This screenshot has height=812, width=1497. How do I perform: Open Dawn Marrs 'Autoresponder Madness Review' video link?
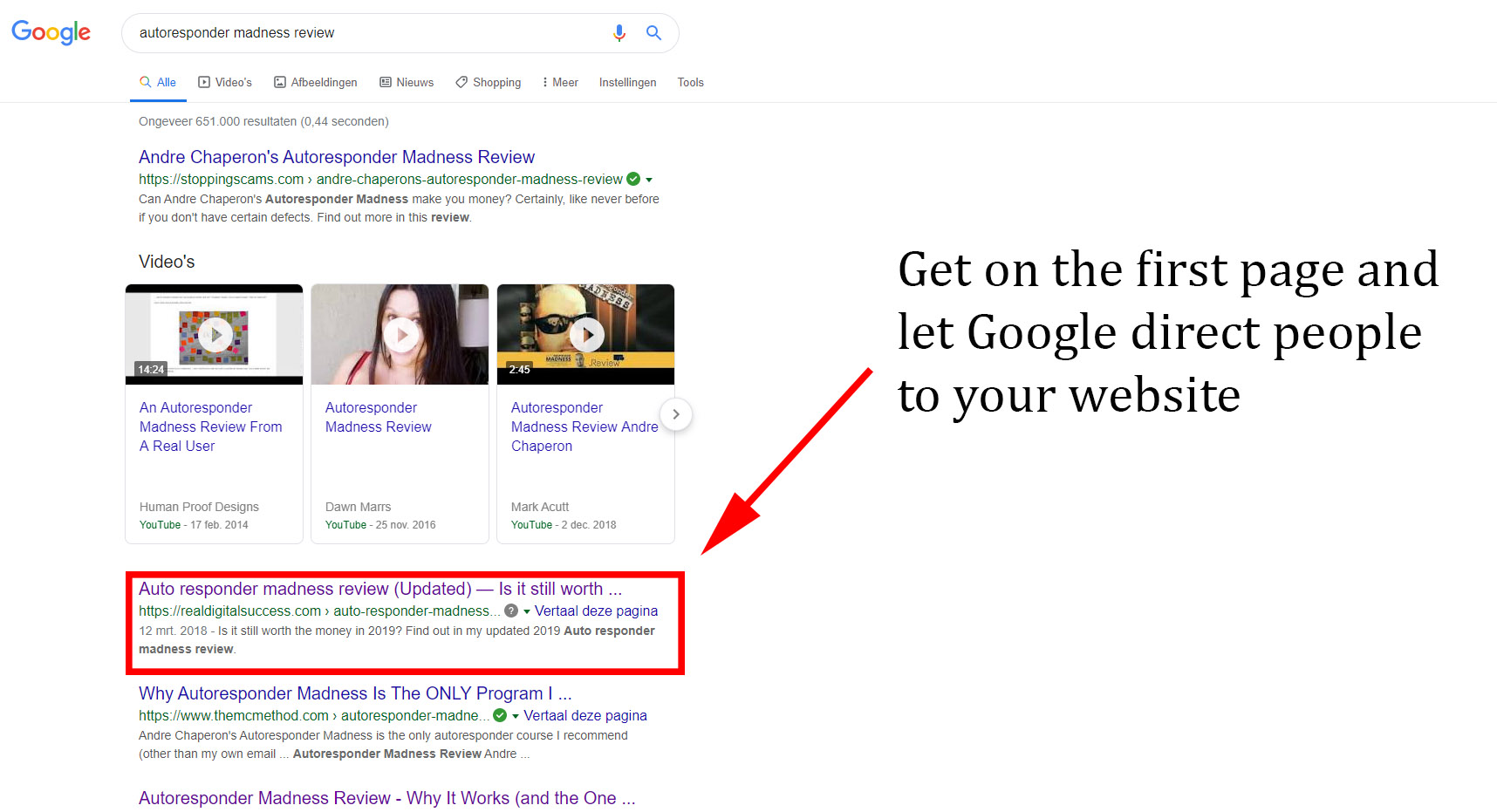[379, 417]
